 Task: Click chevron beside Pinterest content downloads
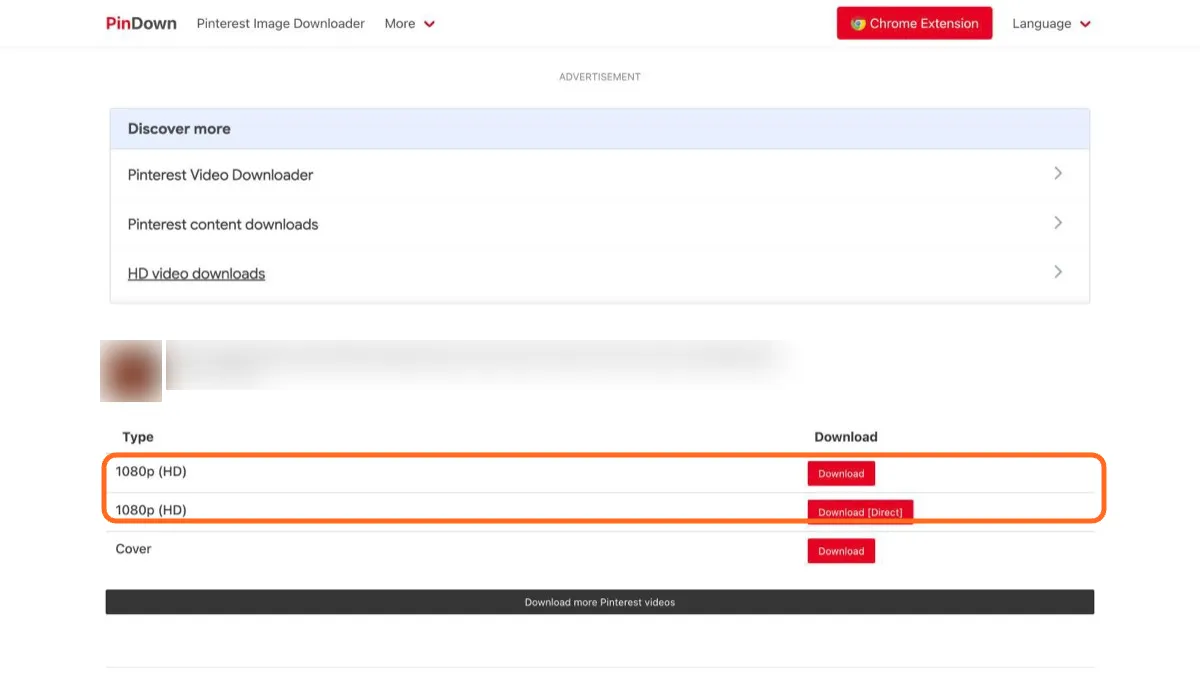(x=1058, y=222)
